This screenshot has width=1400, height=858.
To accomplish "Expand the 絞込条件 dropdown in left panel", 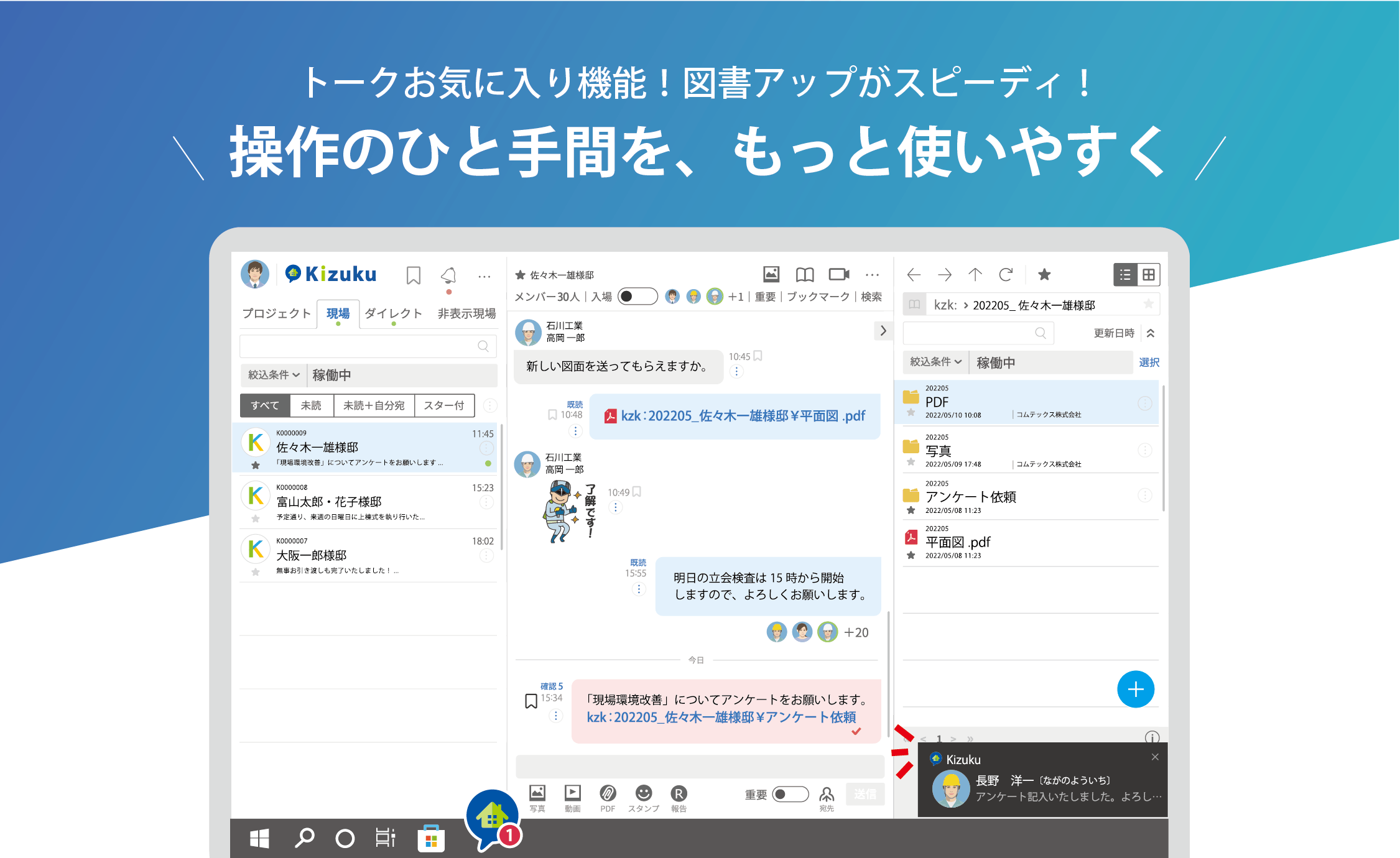I will (x=274, y=375).
